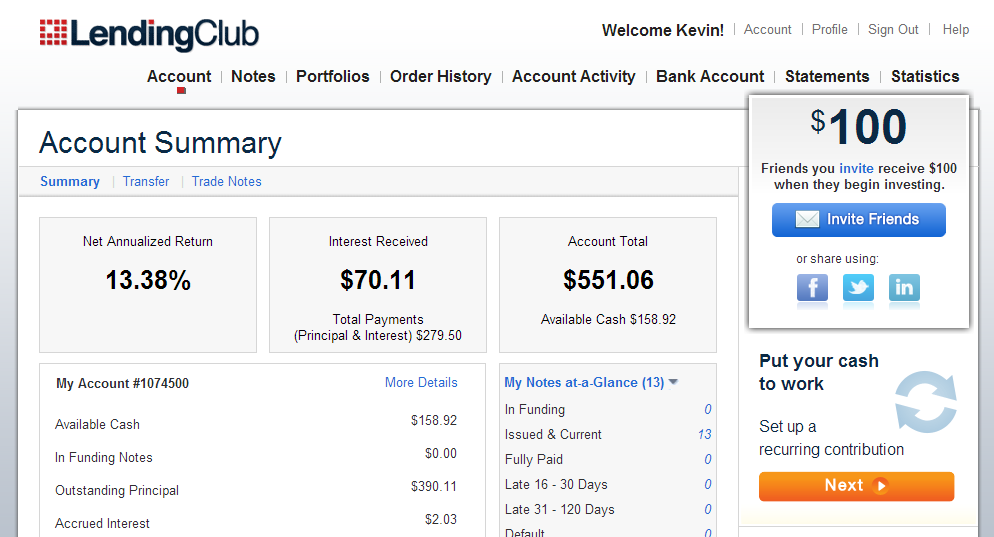This screenshot has width=994, height=537.
Task: Open More Details for My Account
Action: pyautogui.click(x=421, y=382)
